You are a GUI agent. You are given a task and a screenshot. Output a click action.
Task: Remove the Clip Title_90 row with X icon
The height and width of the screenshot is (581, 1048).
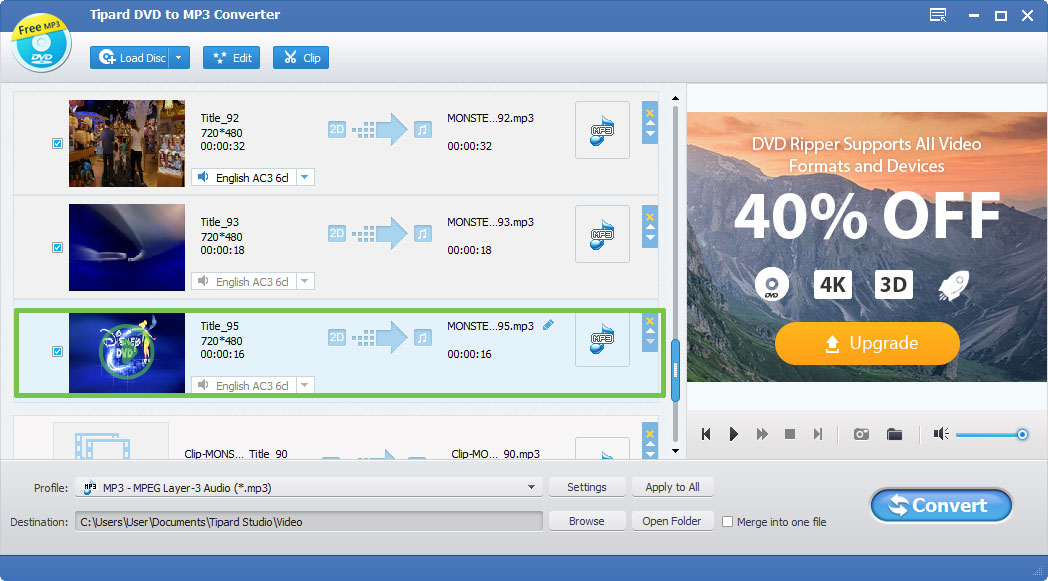[x=650, y=433]
